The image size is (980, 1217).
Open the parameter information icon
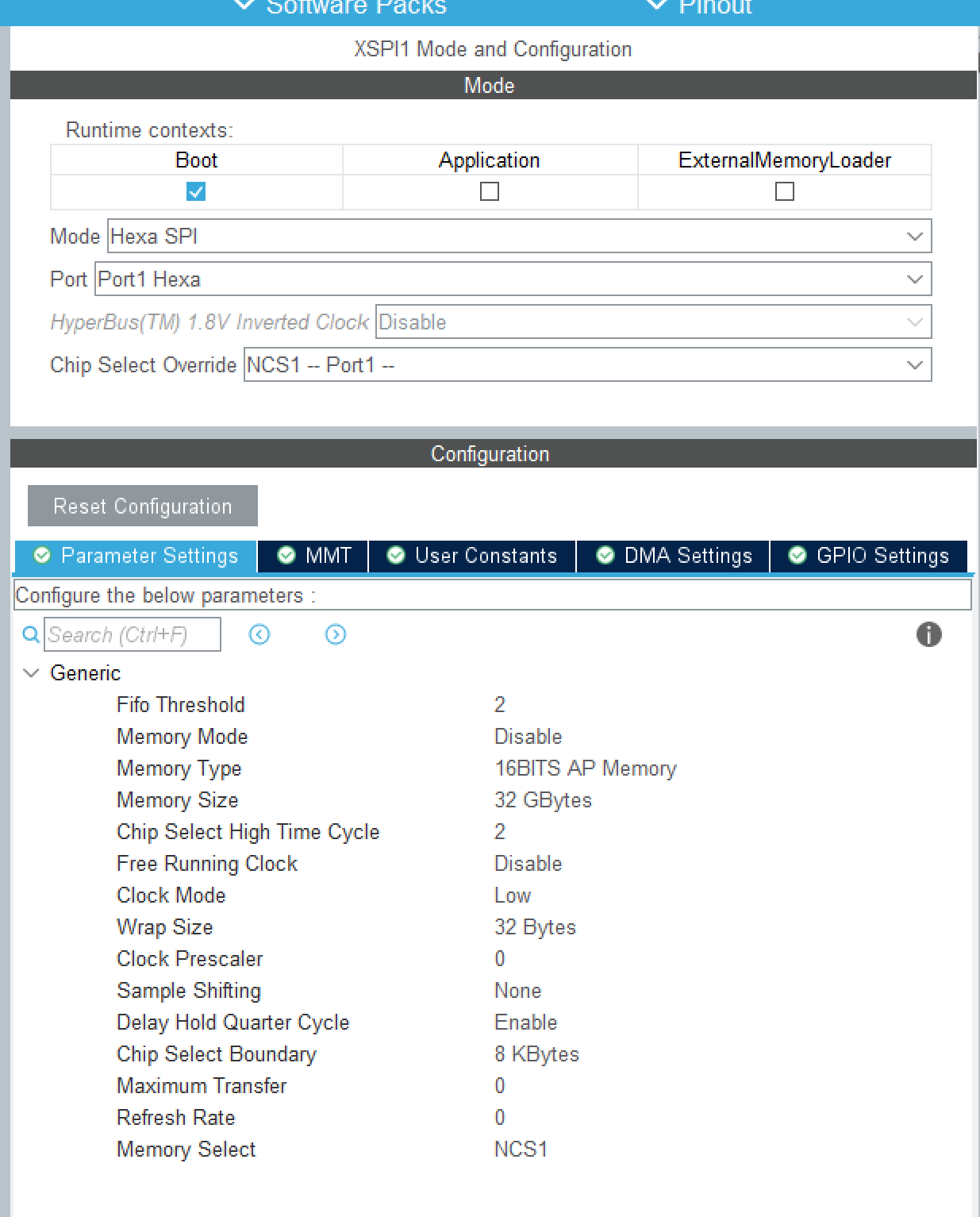tap(928, 634)
